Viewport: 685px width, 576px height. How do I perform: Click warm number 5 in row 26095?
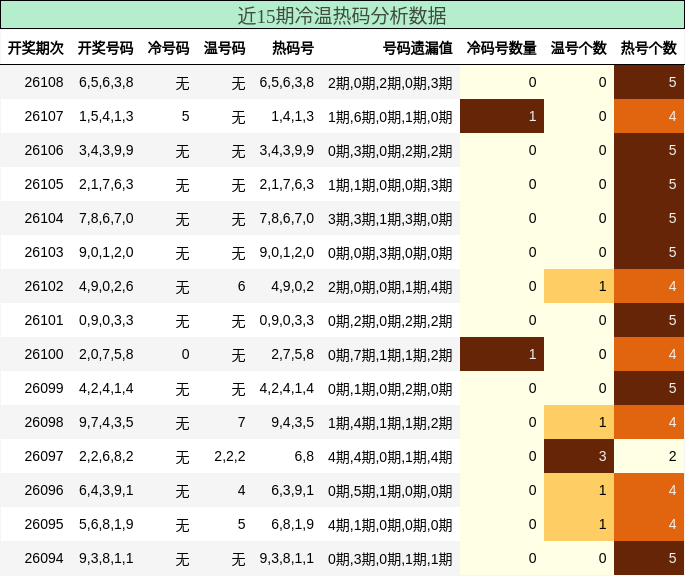click(241, 524)
